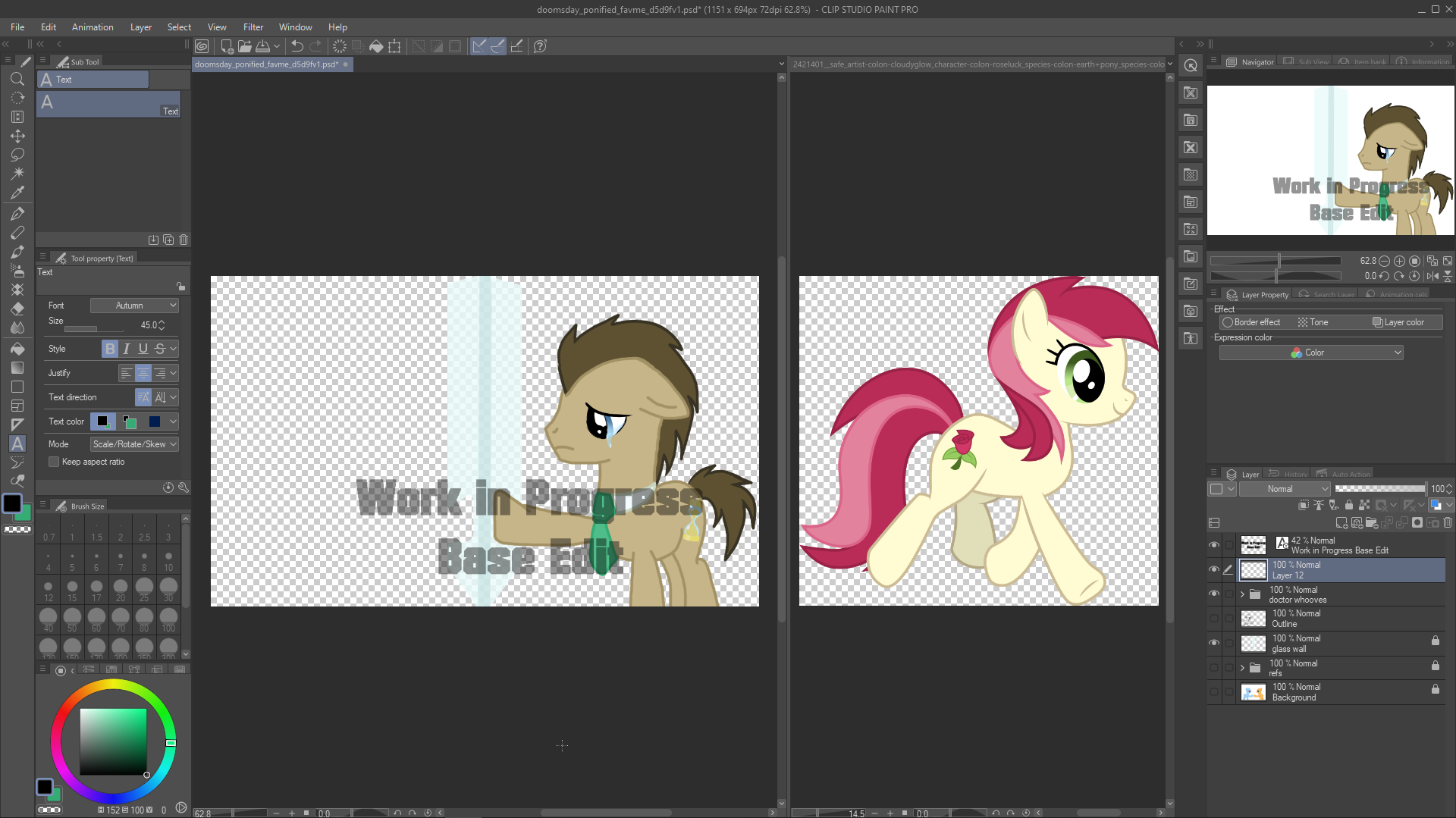Click the black main text color swatch
Viewport: 1456px width, 818px height.
[102, 422]
